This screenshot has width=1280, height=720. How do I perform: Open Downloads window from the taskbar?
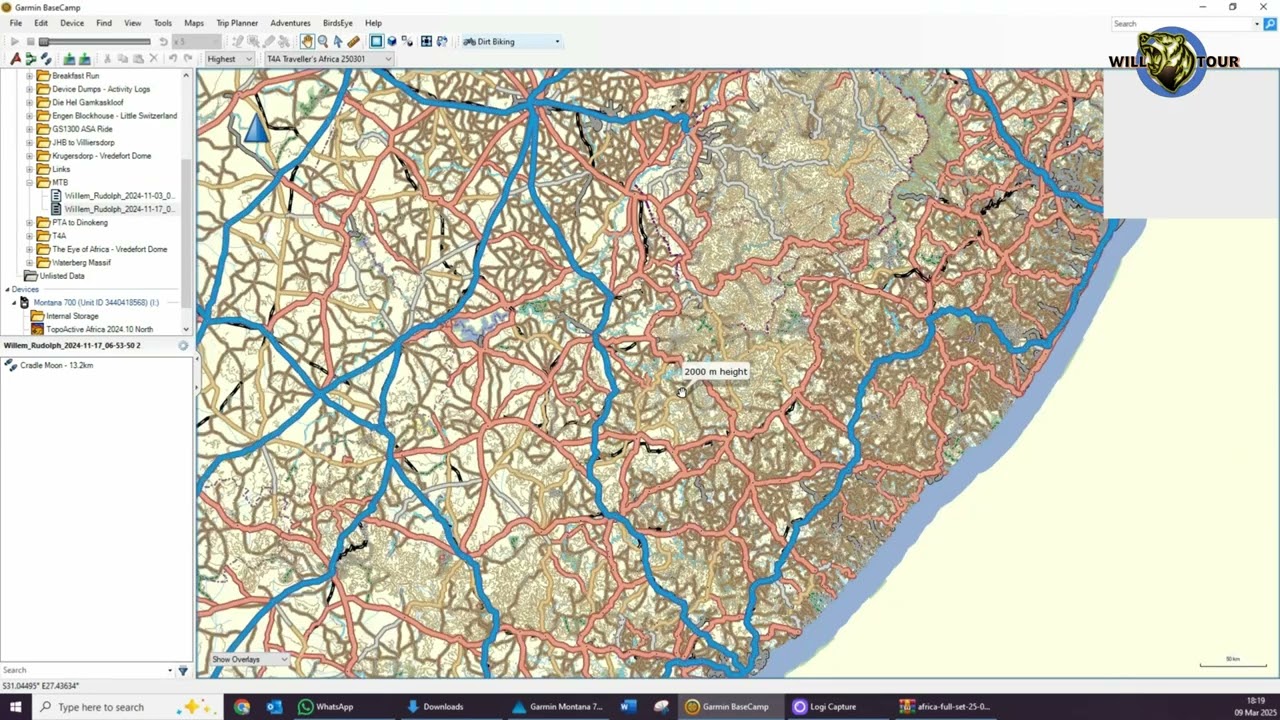pyautogui.click(x=434, y=707)
